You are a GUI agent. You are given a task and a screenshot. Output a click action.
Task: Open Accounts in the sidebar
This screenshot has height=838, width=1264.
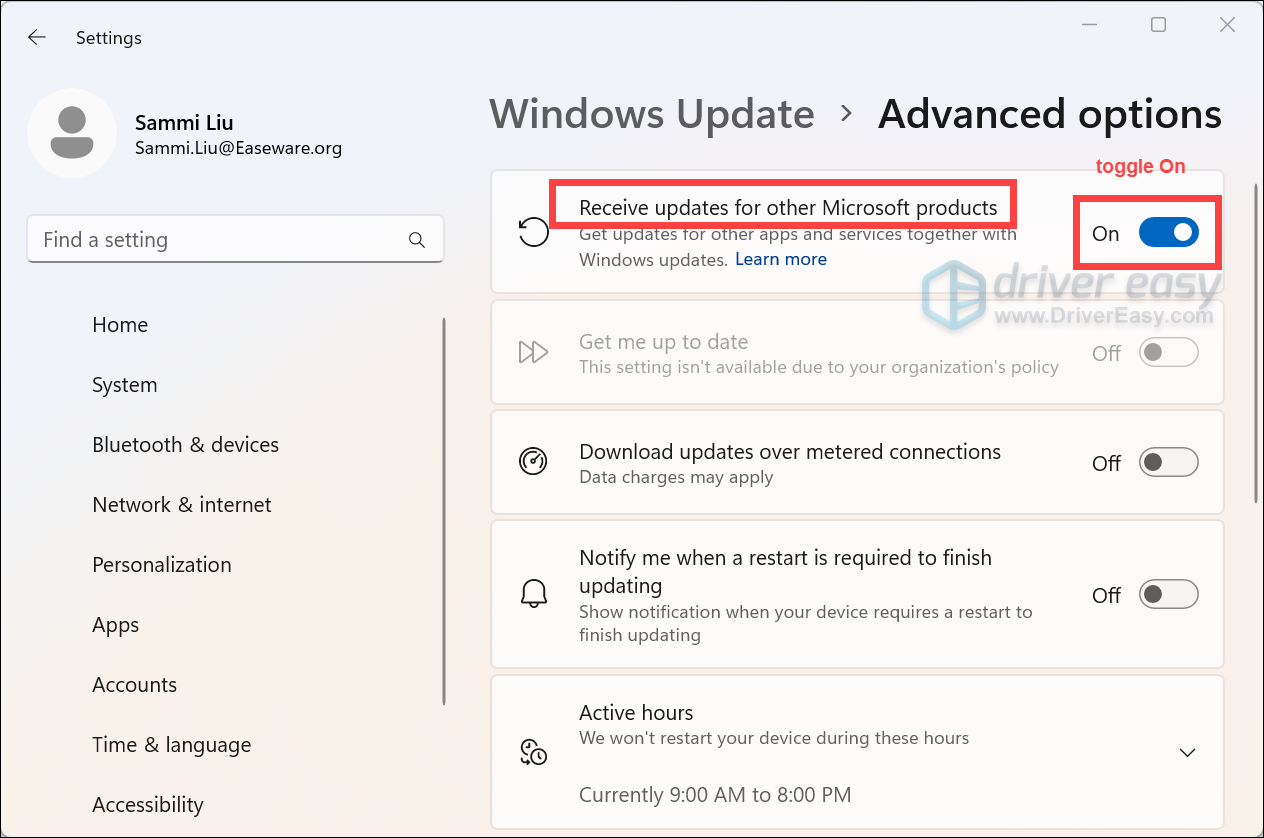coord(135,685)
